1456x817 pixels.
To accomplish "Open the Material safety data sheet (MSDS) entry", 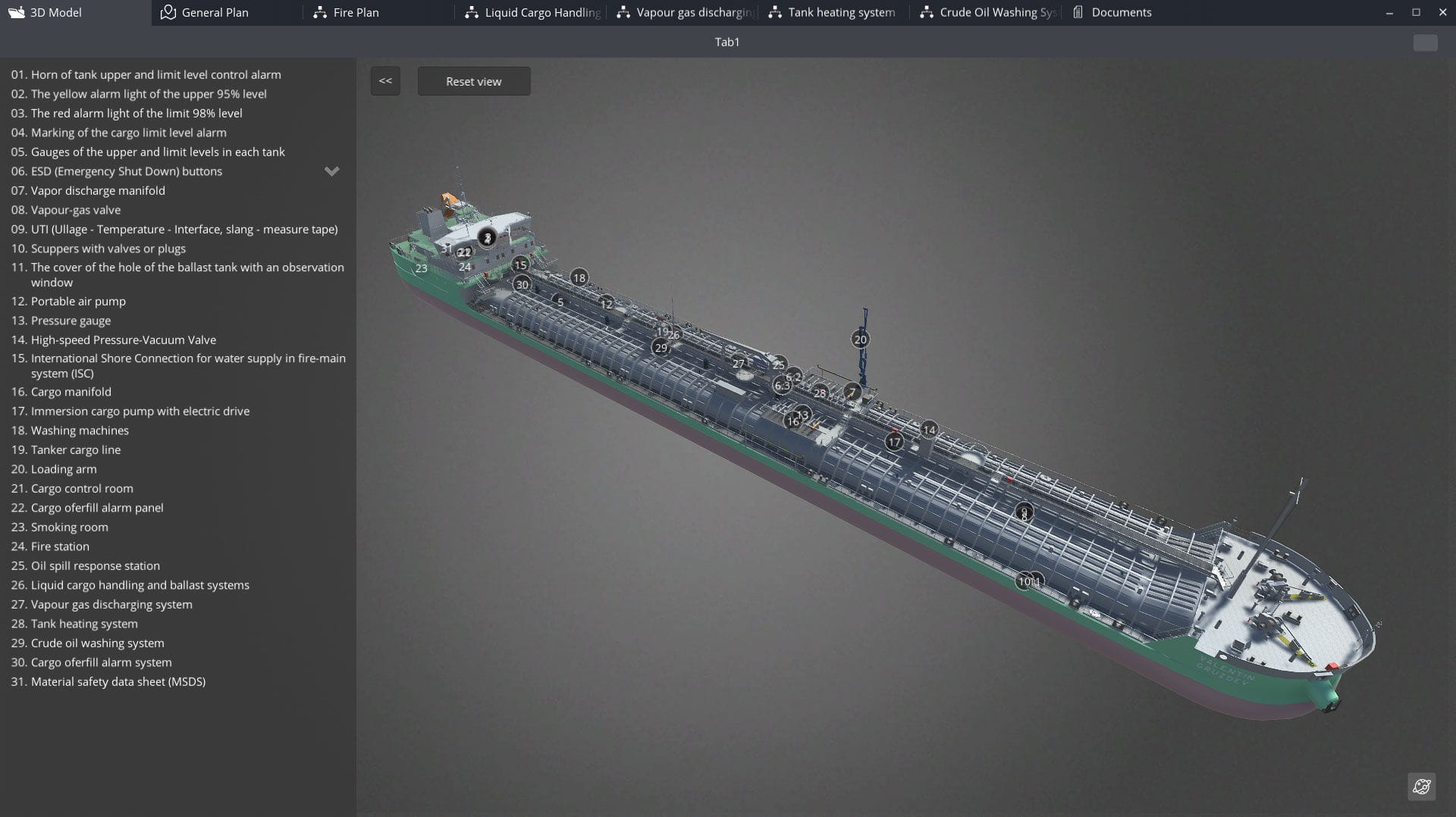I will [x=108, y=681].
